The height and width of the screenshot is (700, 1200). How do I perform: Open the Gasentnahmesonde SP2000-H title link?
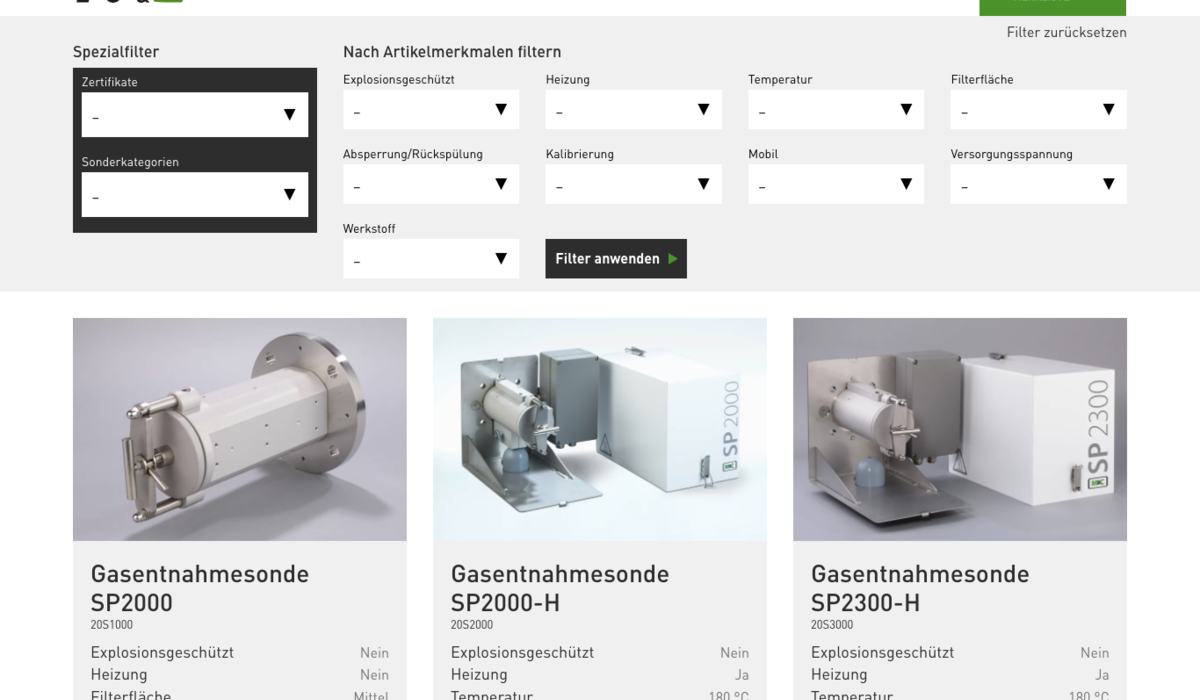(x=559, y=588)
